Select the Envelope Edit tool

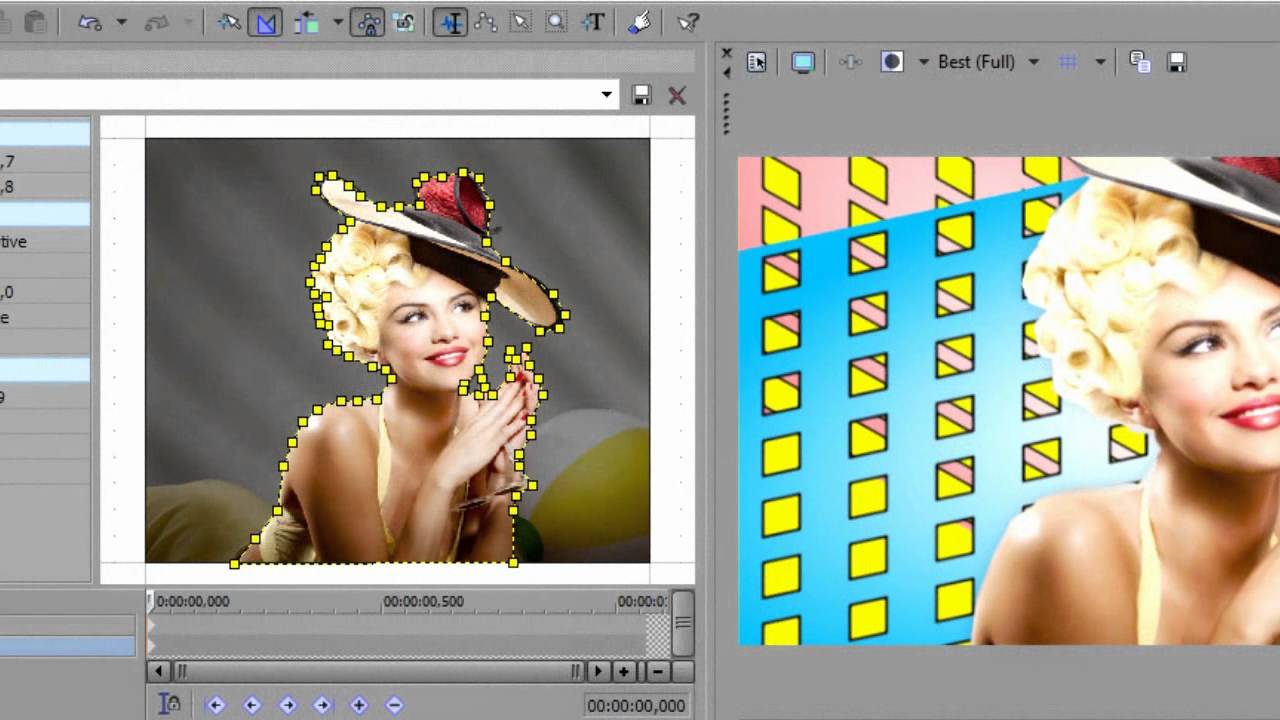tap(486, 22)
